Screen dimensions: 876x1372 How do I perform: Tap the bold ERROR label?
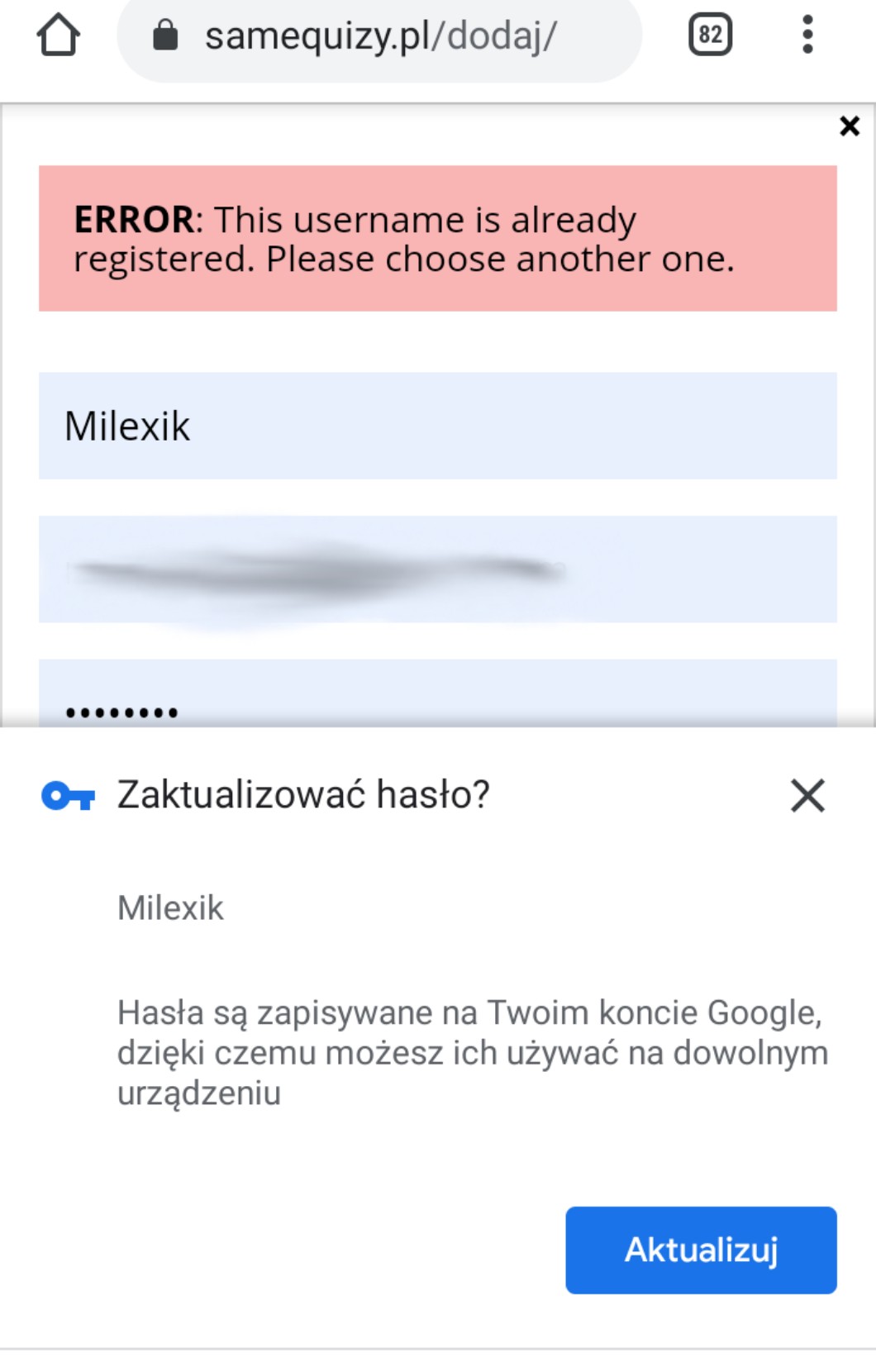134,220
